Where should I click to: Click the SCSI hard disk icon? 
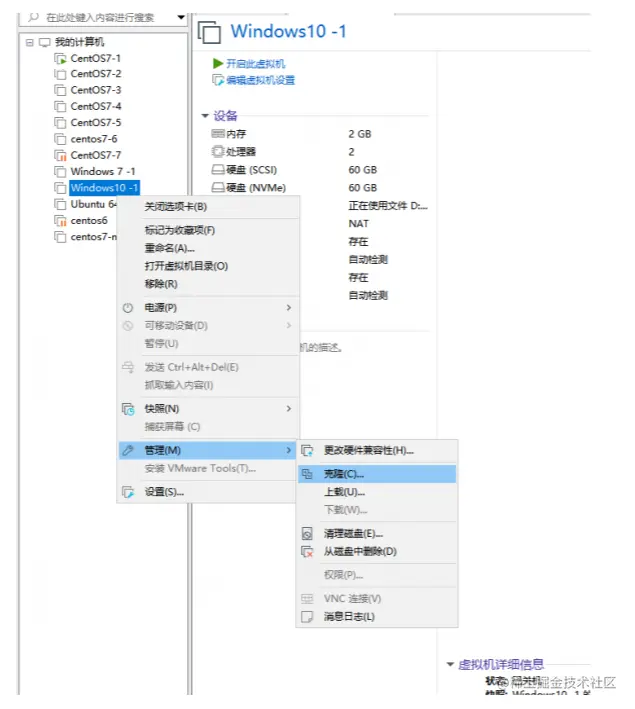[218, 170]
